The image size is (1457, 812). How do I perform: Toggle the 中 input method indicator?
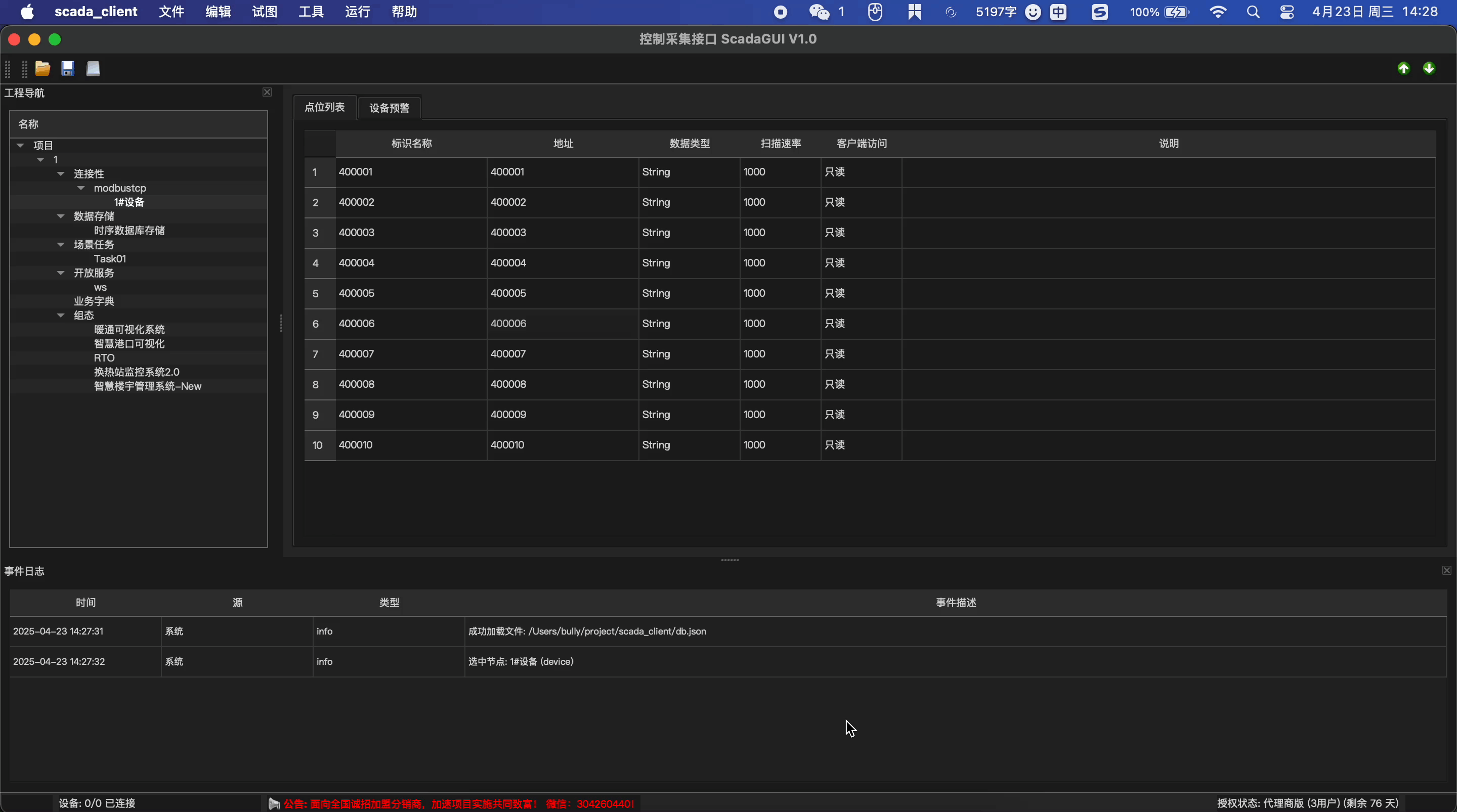coord(1058,12)
